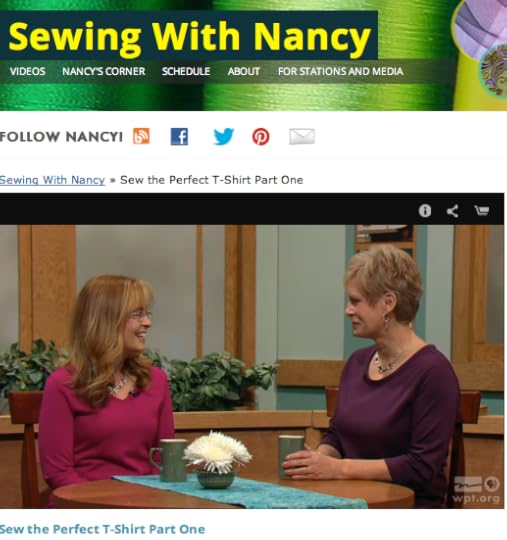Open For Stations and Media
The image size is (507, 540).
(x=340, y=71)
